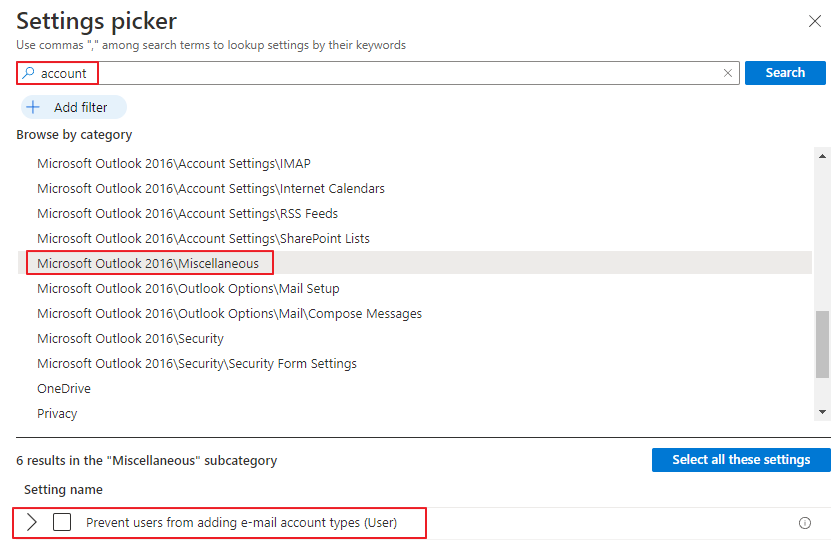839x547 pixels.
Task: Select Account Settings\RSS Feeds category
Action: 187,214
